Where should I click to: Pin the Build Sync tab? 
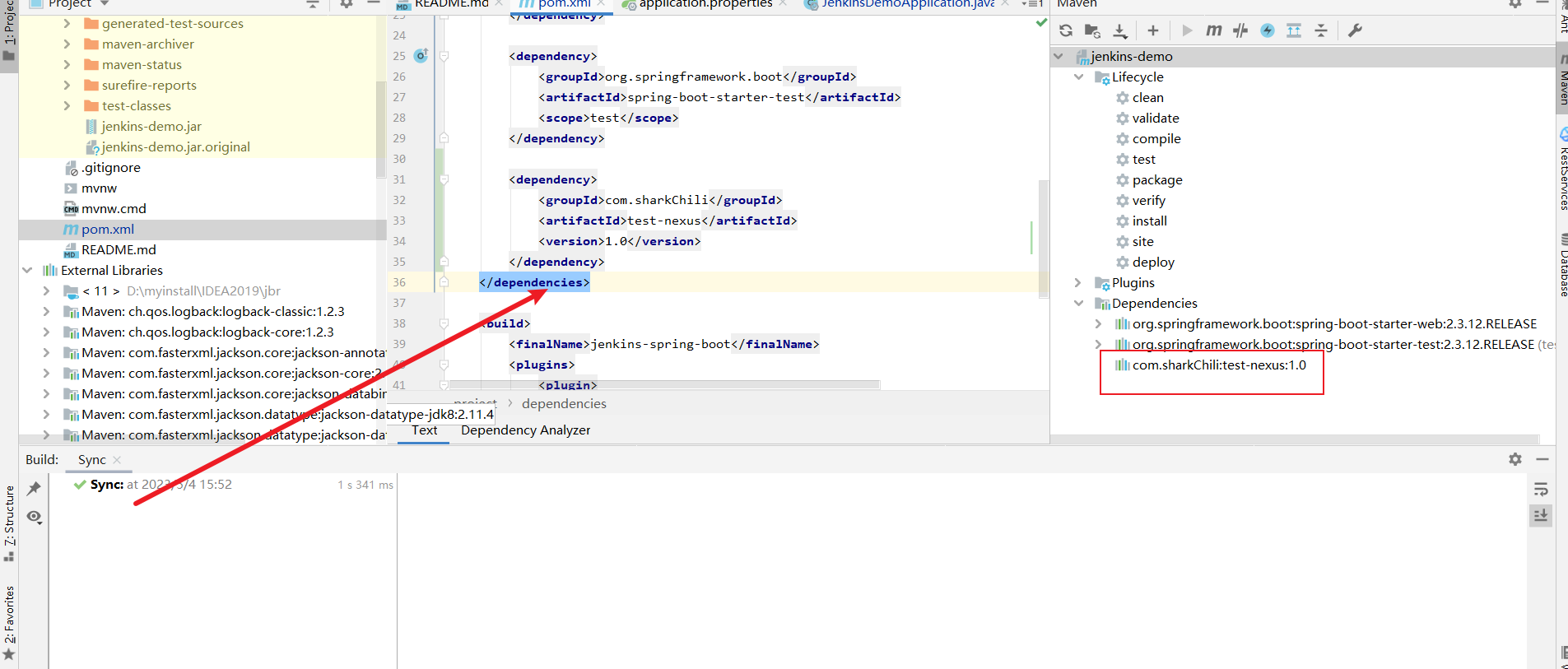[x=34, y=489]
